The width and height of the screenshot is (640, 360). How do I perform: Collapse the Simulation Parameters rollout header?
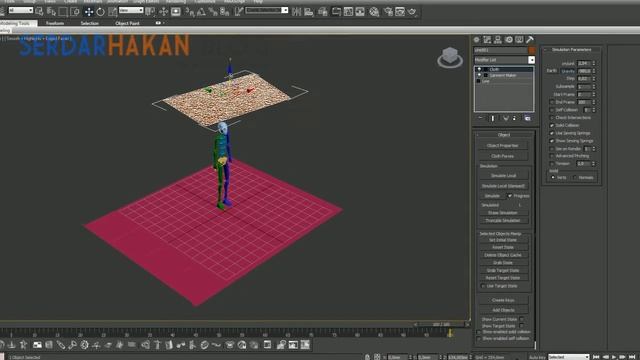pos(571,49)
